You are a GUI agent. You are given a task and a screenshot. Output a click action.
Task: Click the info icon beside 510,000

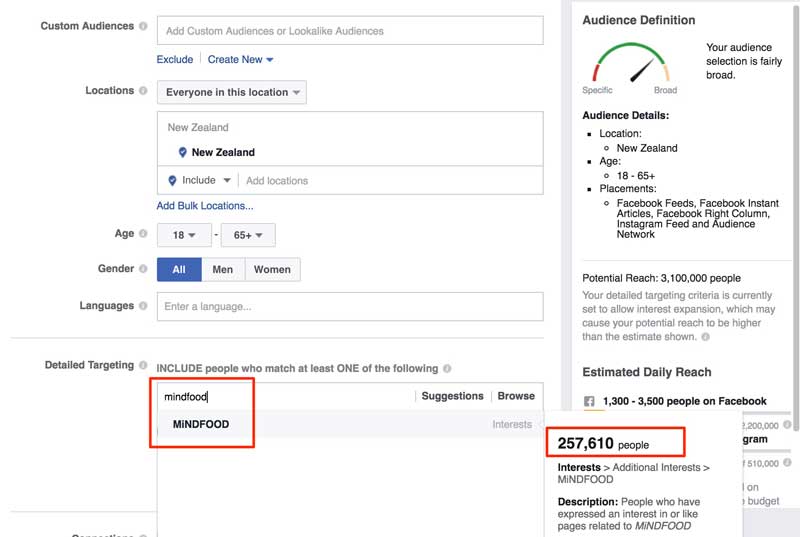(787, 463)
